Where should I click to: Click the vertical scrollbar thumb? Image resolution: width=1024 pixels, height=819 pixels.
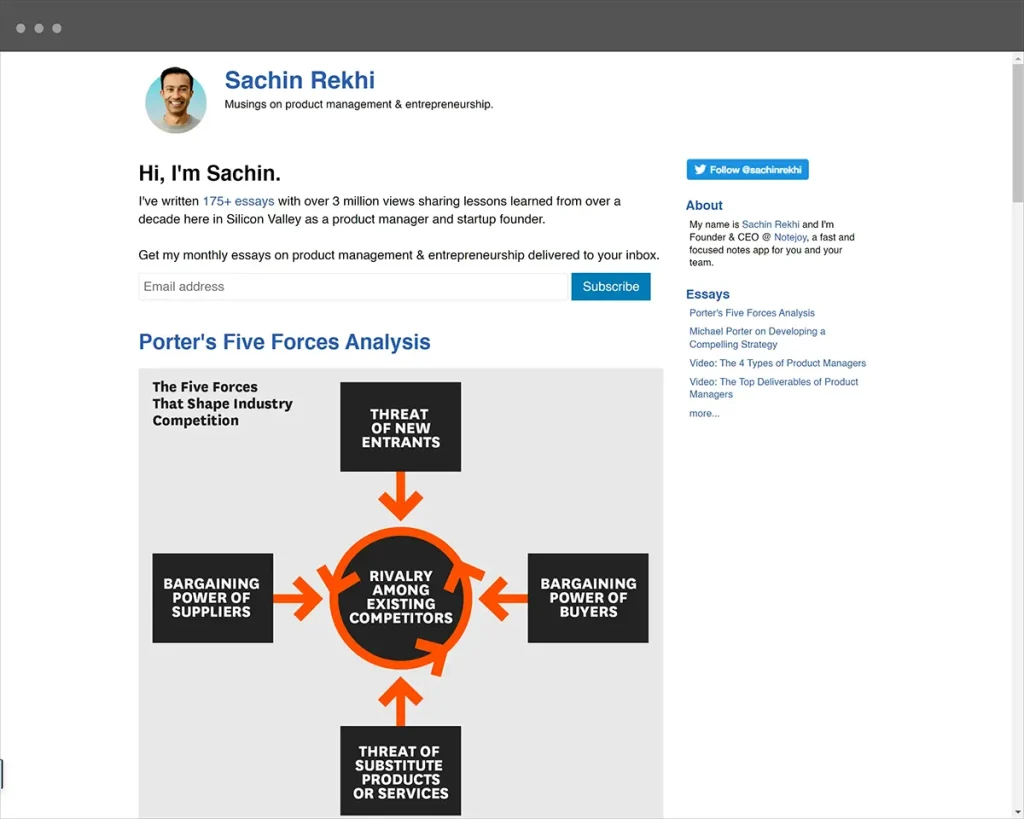[1017, 130]
